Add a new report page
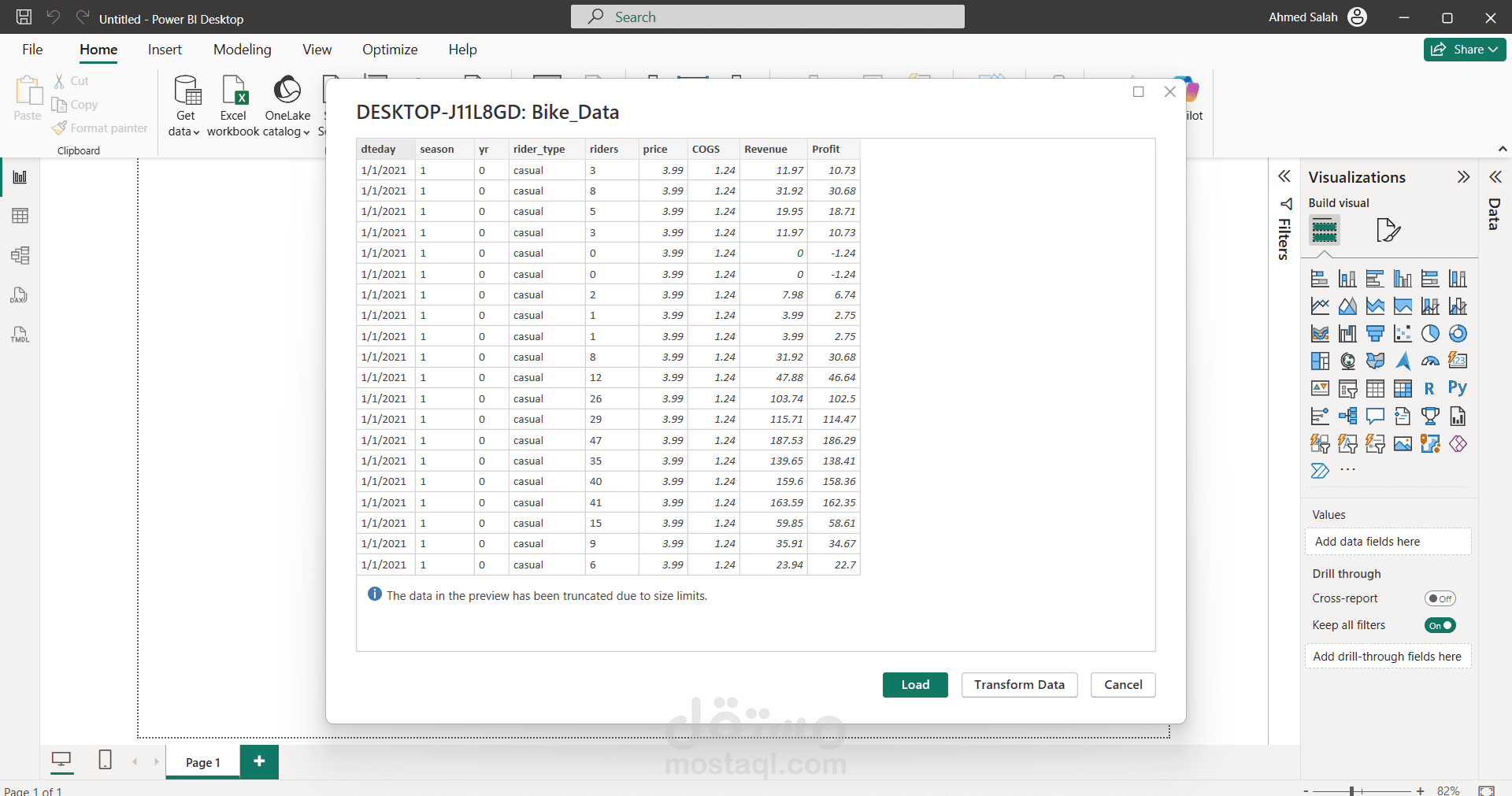 coord(259,761)
